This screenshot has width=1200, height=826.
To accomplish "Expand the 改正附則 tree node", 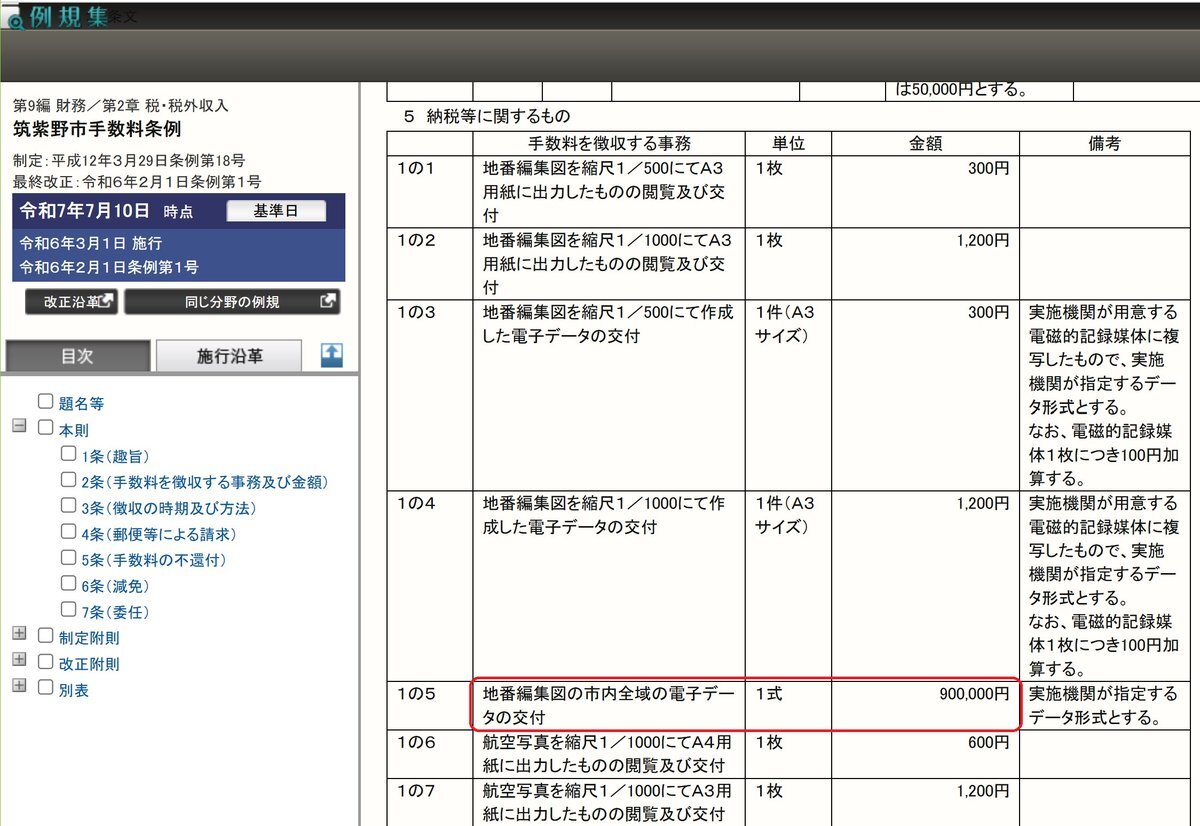I will [x=18, y=659].
